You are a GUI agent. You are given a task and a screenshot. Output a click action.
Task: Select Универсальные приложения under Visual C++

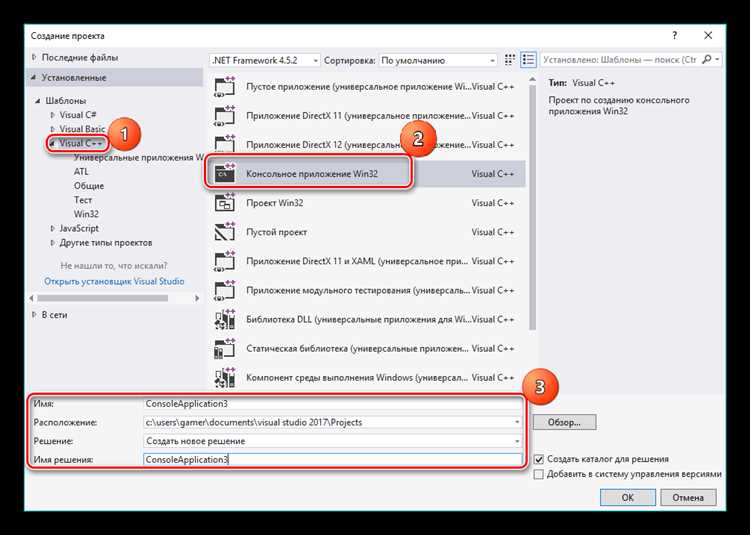tap(138, 157)
